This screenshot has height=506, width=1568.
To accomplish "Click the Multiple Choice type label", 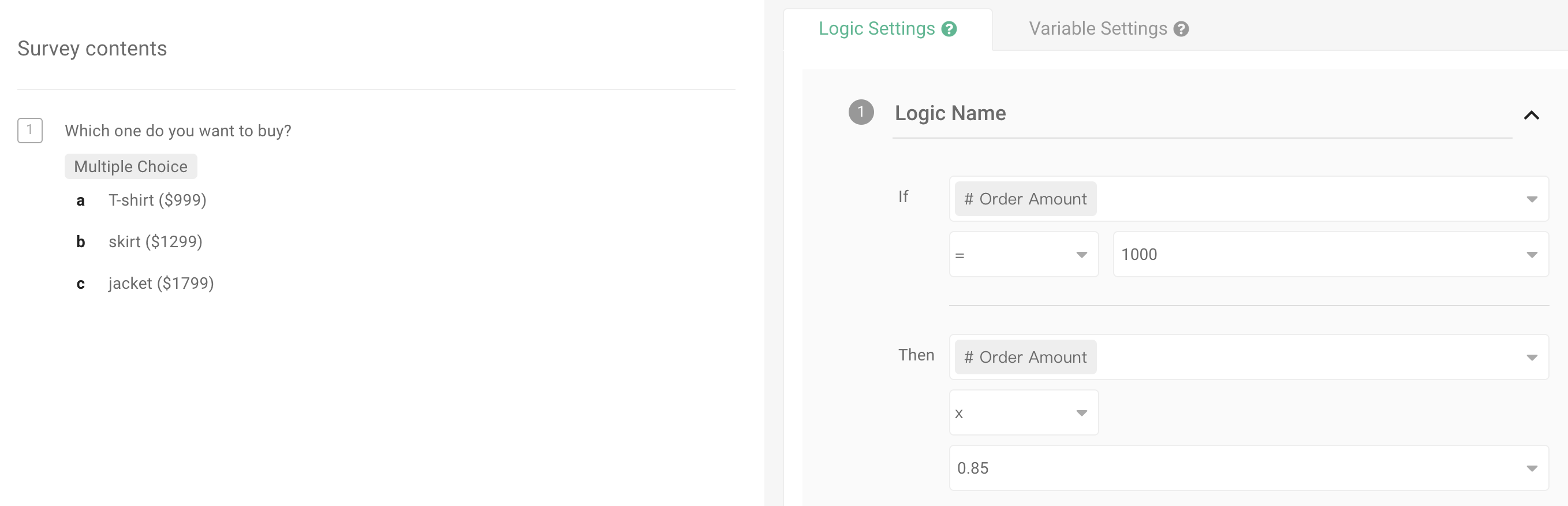I will pyautogui.click(x=130, y=166).
